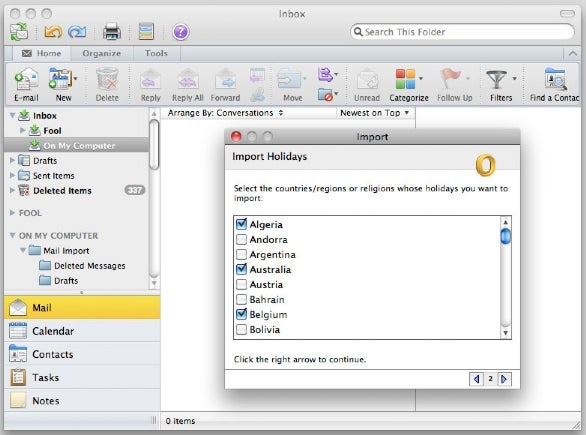Create a new E-mail message

click(26, 84)
